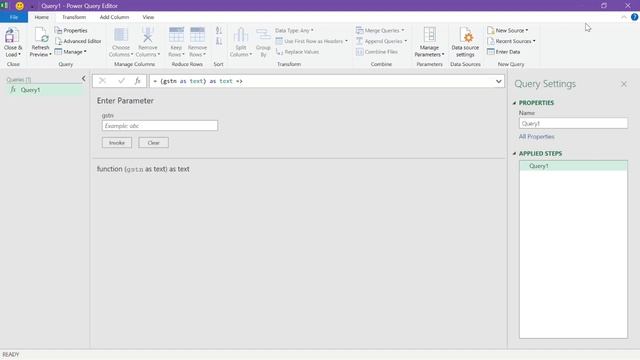This screenshot has width=640, height=360.
Task: Open Data source settings
Action: tap(465, 42)
